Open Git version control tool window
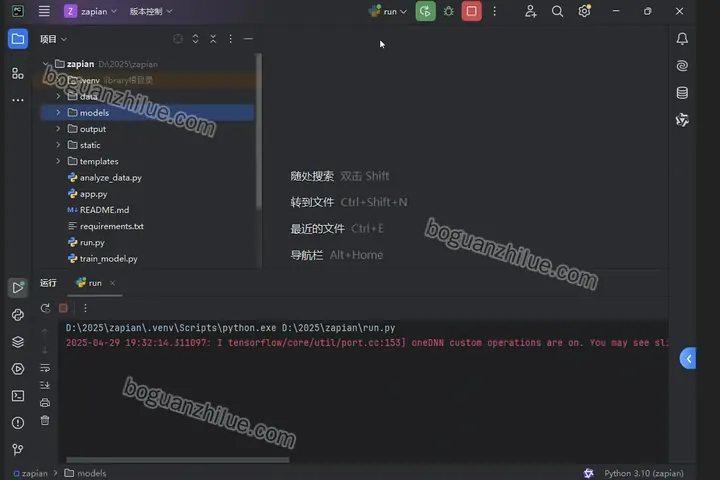This screenshot has height=480, width=720. pyautogui.click(x=18, y=449)
